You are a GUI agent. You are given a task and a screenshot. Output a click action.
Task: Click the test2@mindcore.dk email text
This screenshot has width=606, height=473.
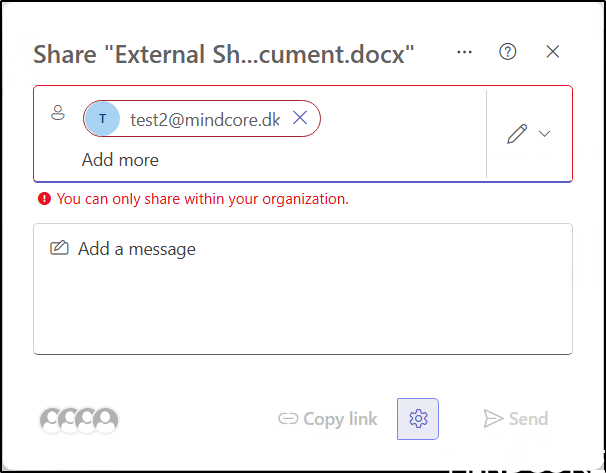coord(205,119)
